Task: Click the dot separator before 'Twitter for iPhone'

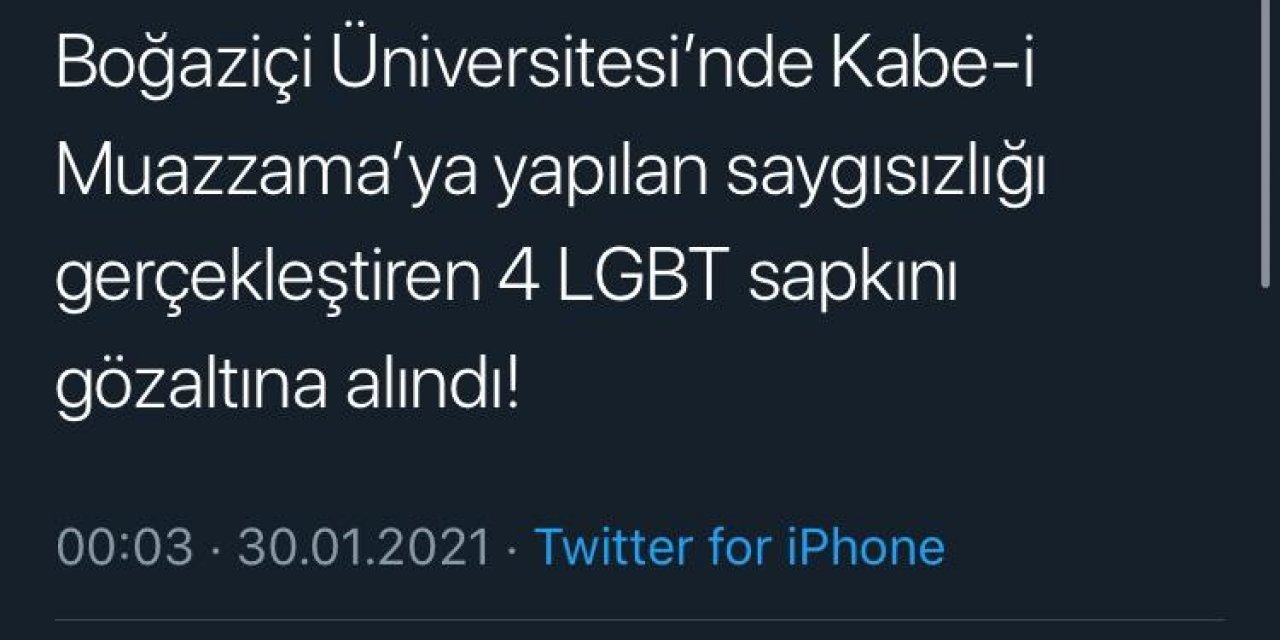Action: coord(512,548)
